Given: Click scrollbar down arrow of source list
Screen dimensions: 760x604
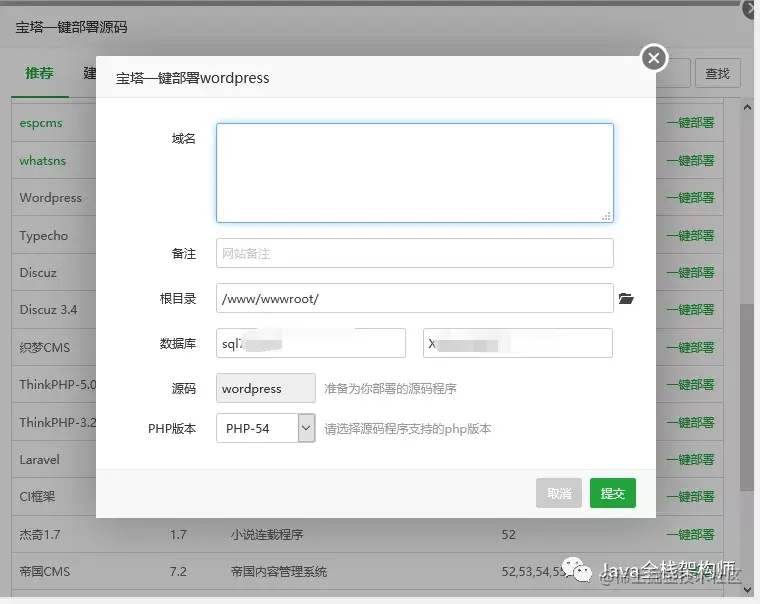Looking at the screenshot, I should 747,589.
